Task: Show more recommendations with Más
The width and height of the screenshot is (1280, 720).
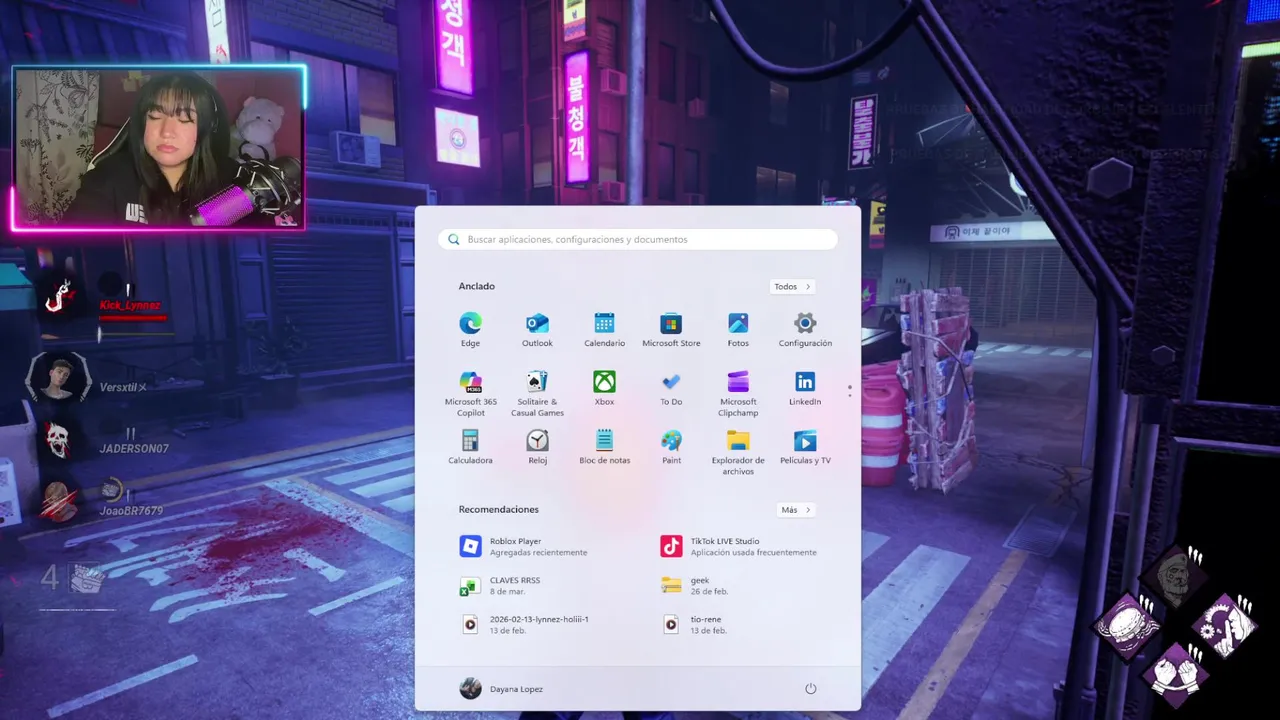Action: (x=796, y=510)
